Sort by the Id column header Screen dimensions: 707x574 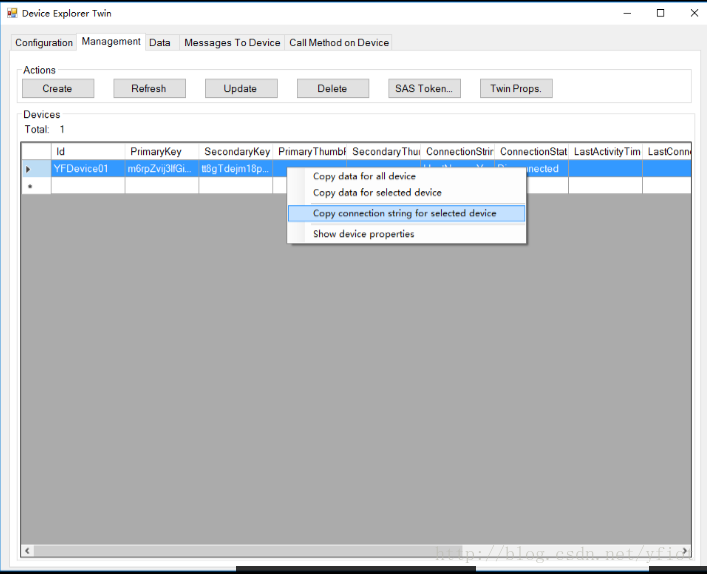coord(88,152)
